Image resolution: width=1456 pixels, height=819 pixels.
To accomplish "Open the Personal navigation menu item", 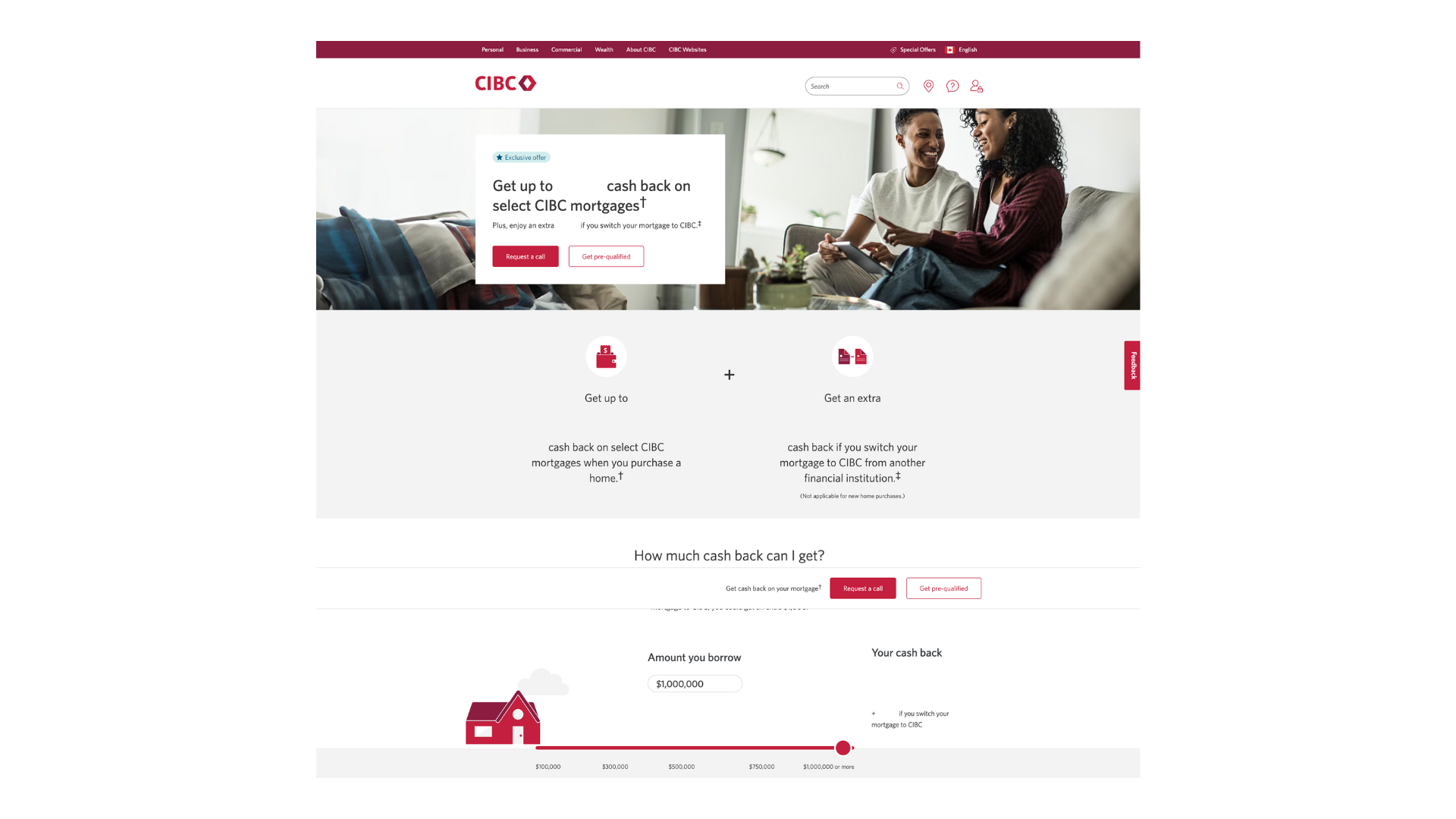I will [x=491, y=49].
